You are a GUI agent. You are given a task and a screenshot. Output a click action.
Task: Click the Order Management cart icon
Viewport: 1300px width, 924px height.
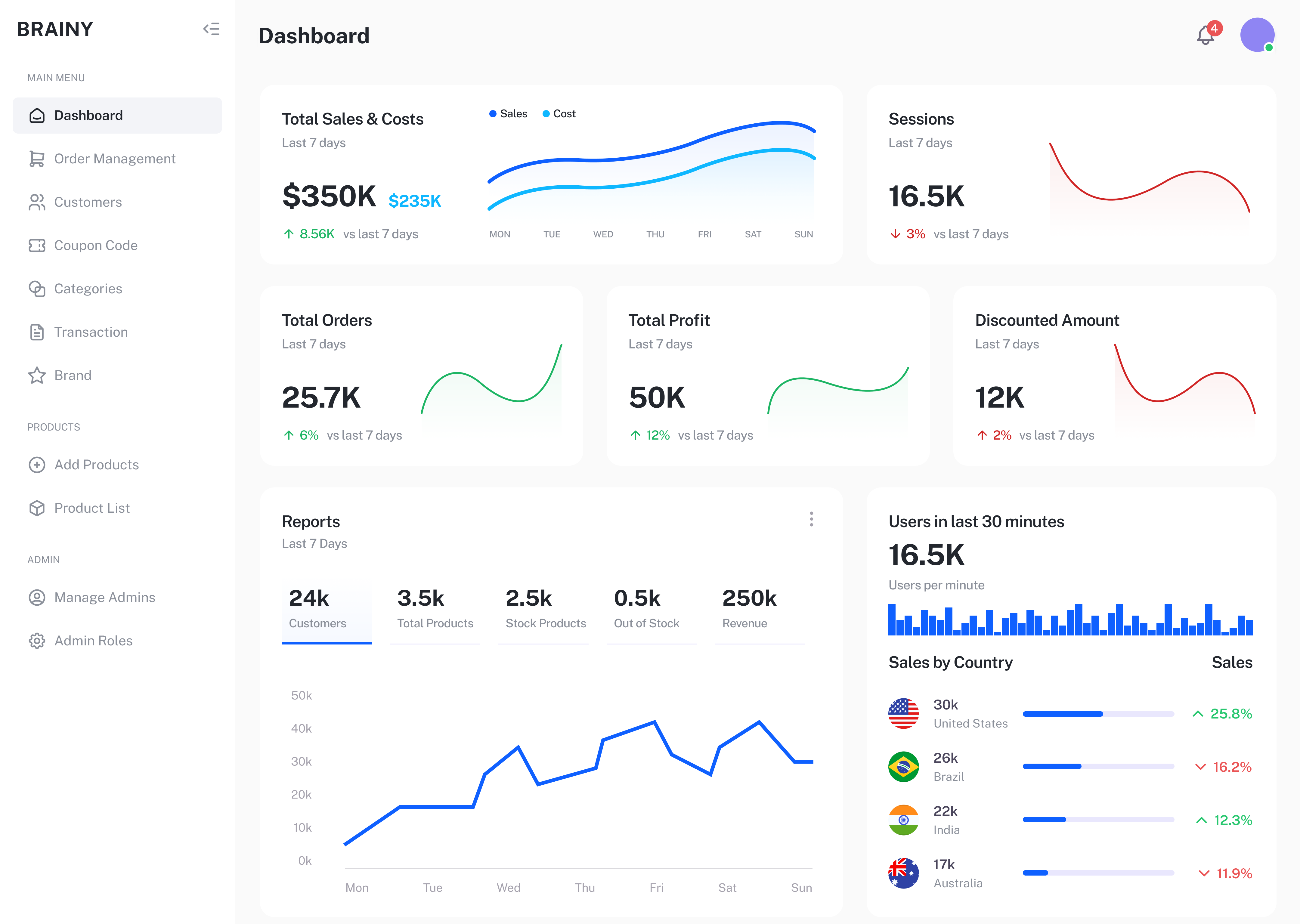click(37, 159)
